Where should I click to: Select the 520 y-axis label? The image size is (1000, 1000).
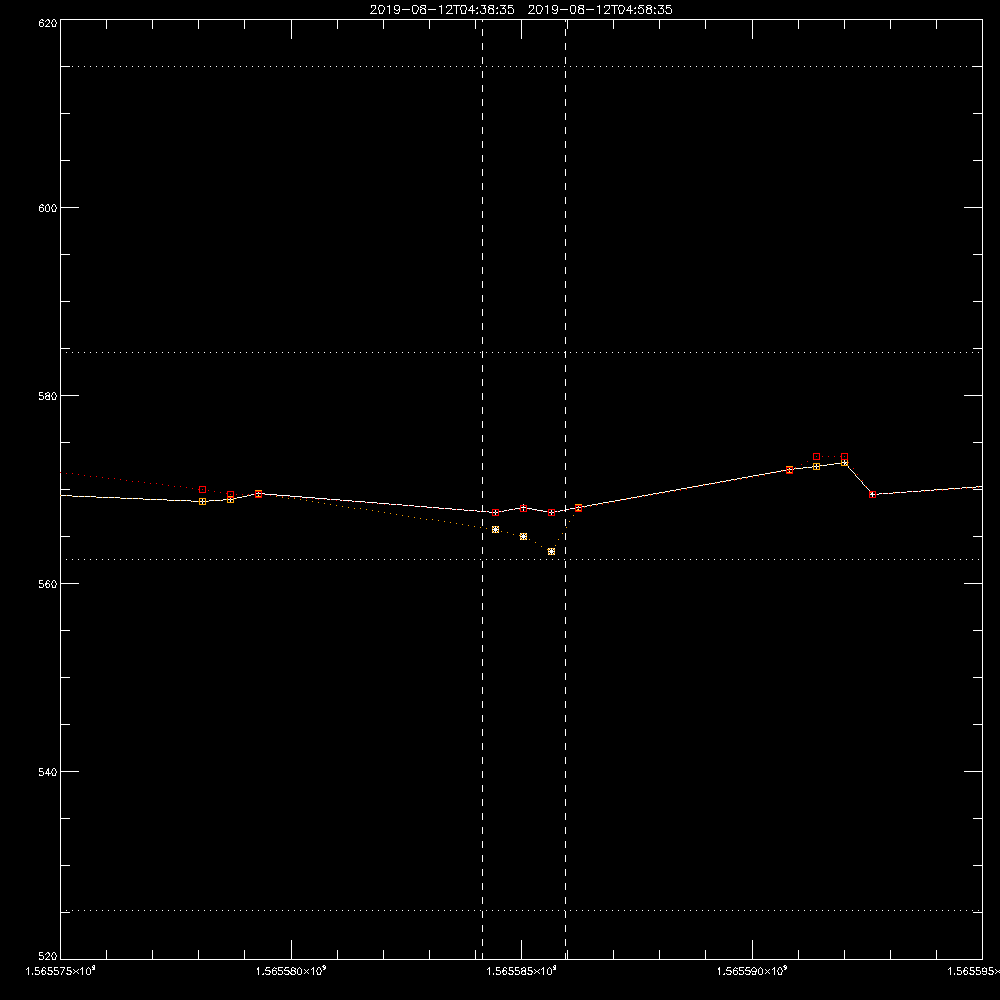(48, 956)
